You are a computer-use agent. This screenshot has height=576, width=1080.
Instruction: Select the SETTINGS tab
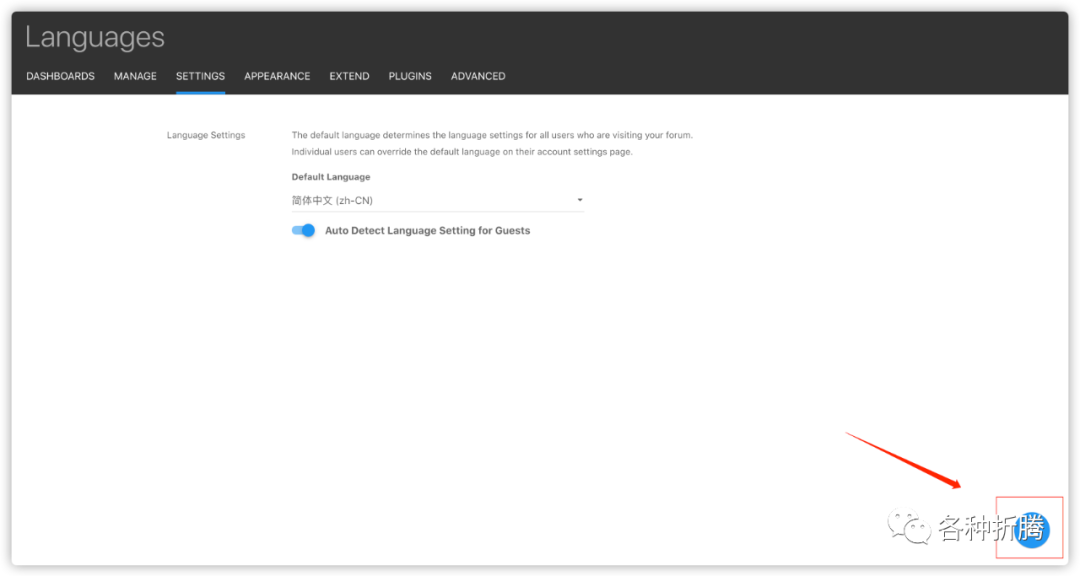click(200, 76)
